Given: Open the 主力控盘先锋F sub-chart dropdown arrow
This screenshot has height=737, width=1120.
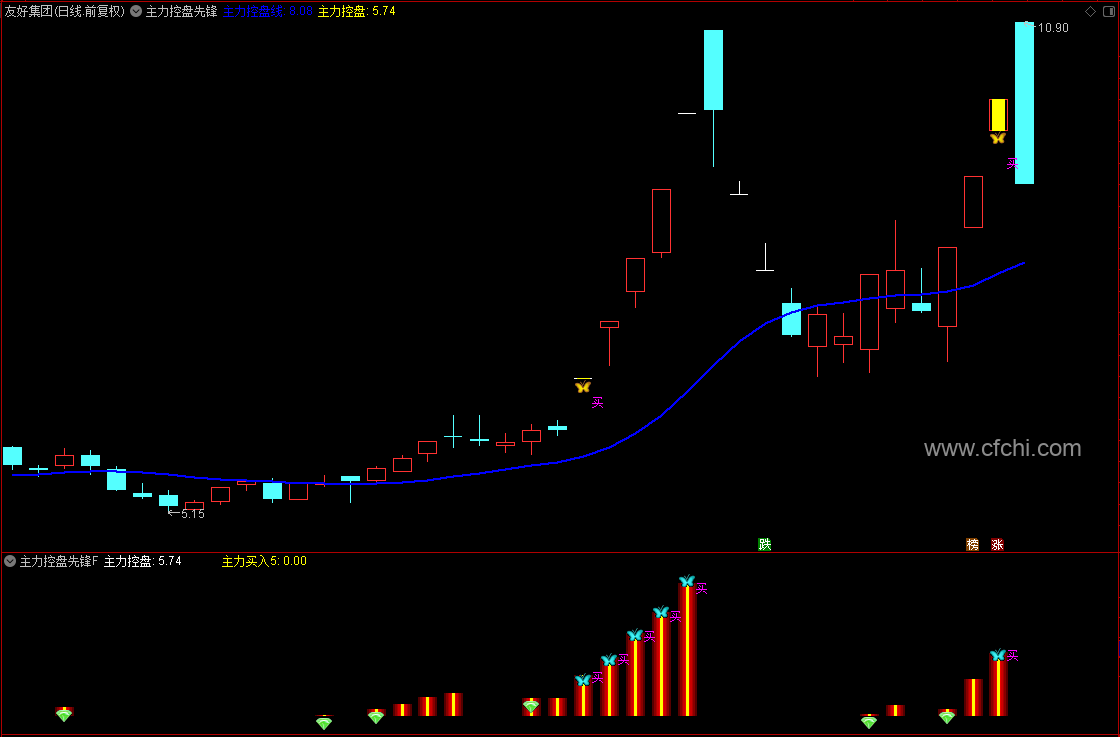Looking at the screenshot, I should (x=10, y=561).
